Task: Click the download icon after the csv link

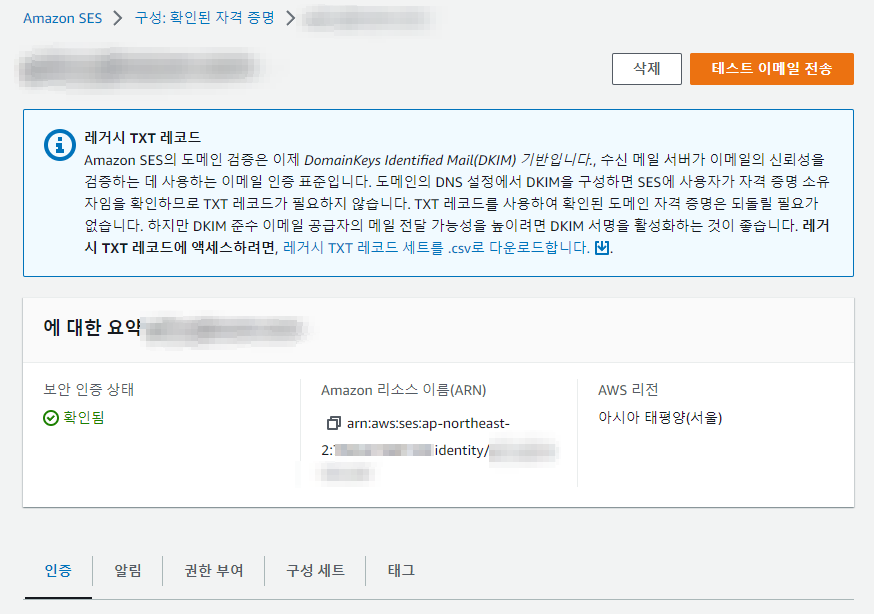Action: [601, 247]
